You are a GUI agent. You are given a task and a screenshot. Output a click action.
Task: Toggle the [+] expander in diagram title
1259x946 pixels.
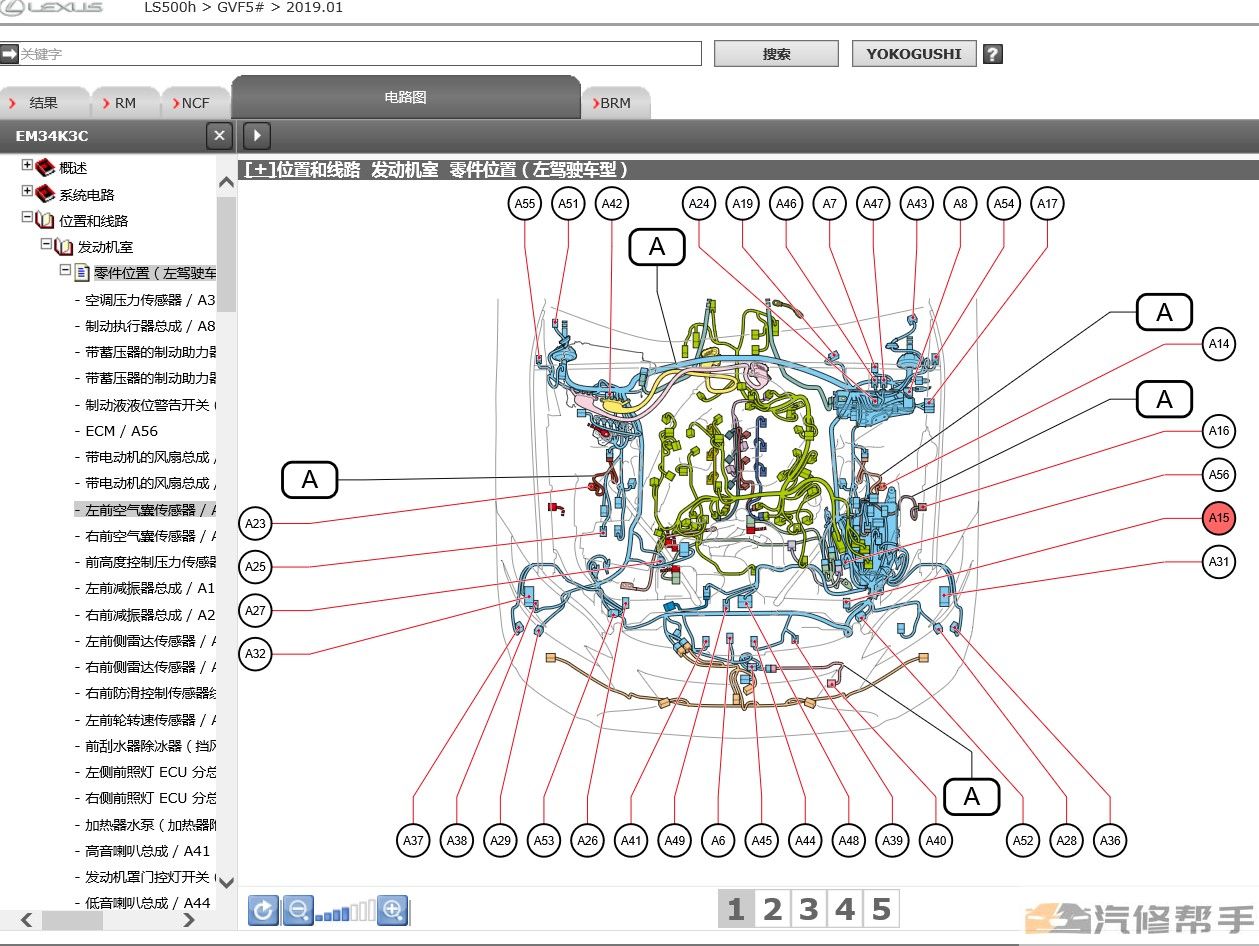pos(259,170)
